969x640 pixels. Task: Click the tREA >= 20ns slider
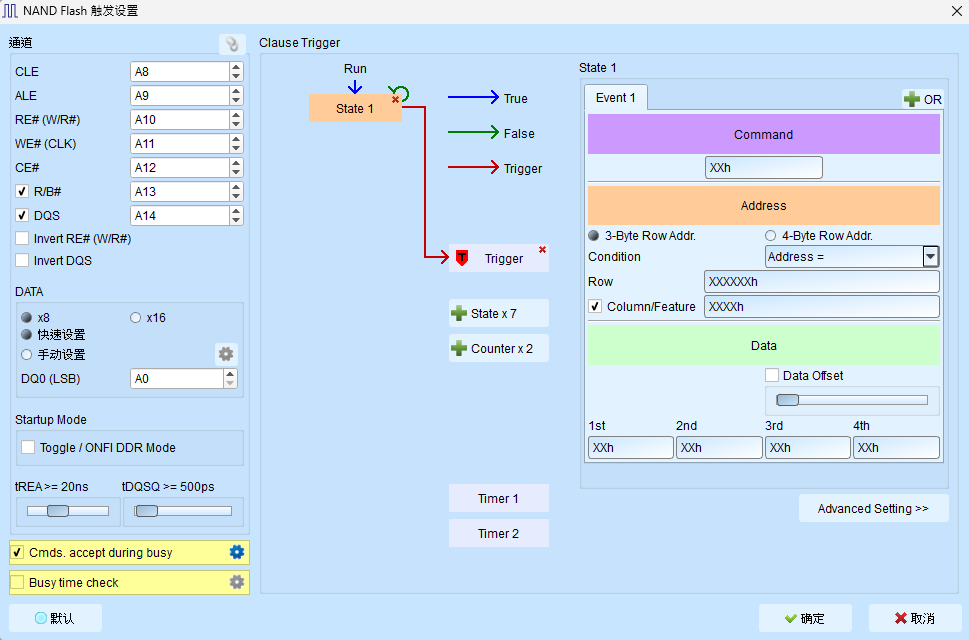[x=68, y=511]
